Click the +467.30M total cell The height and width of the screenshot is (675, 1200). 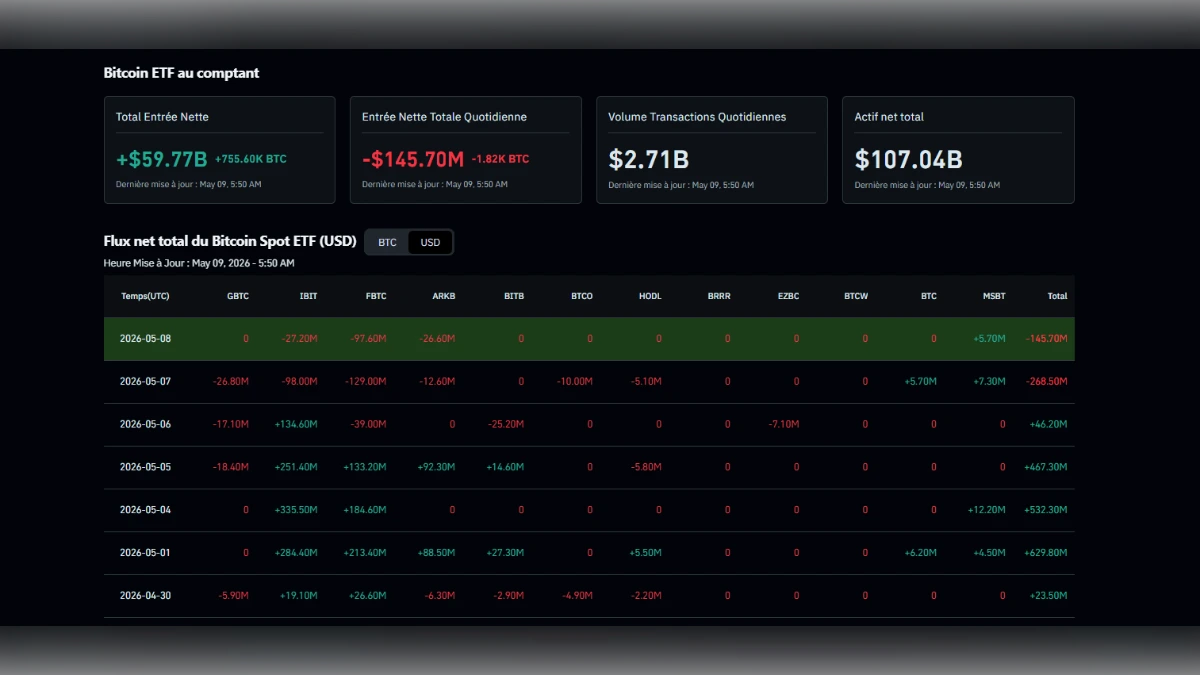pos(1046,467)
